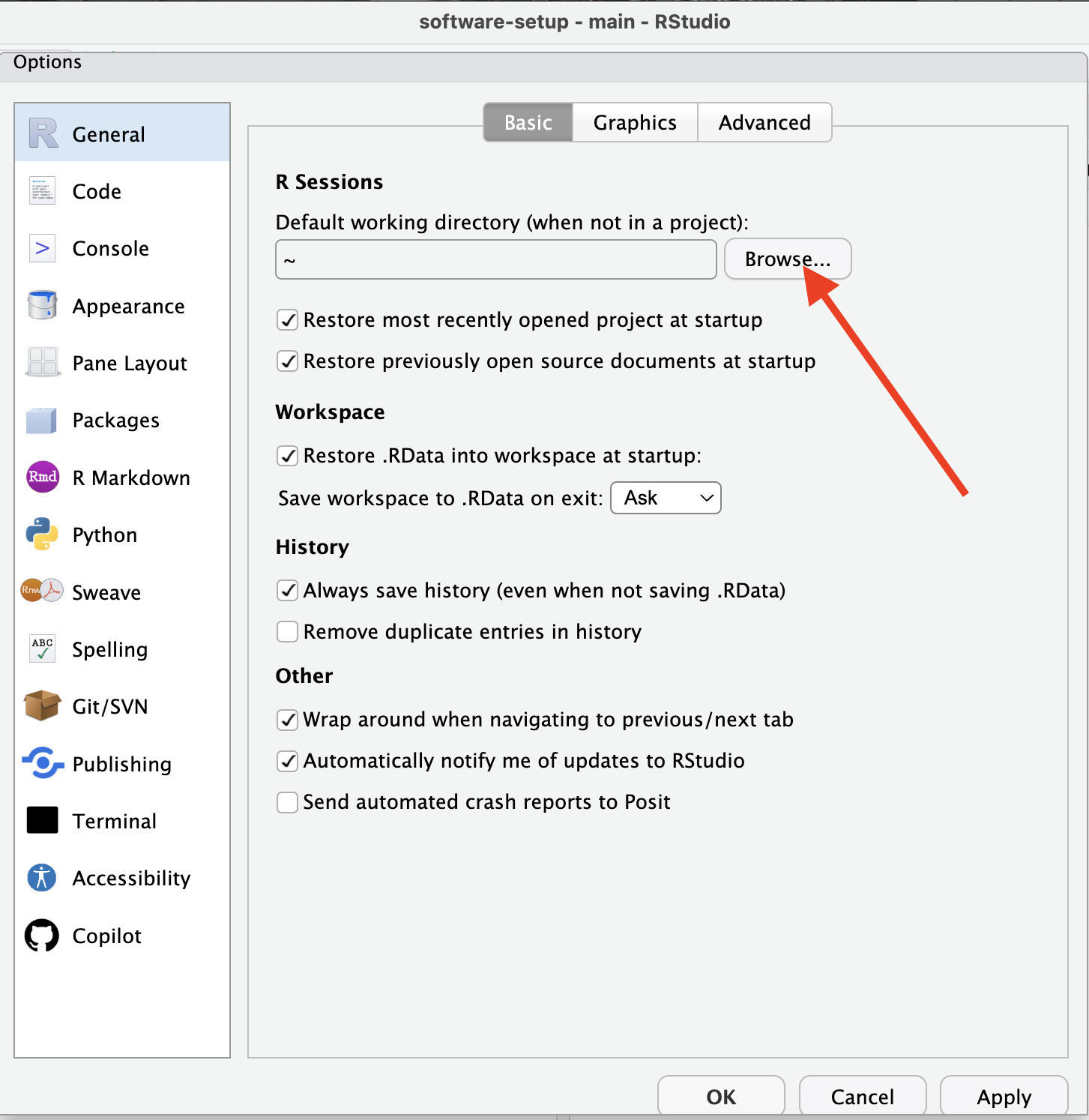Click the default working directory field
The height and width of the screenshot is (1120, 1089).
tap(495, 259)
